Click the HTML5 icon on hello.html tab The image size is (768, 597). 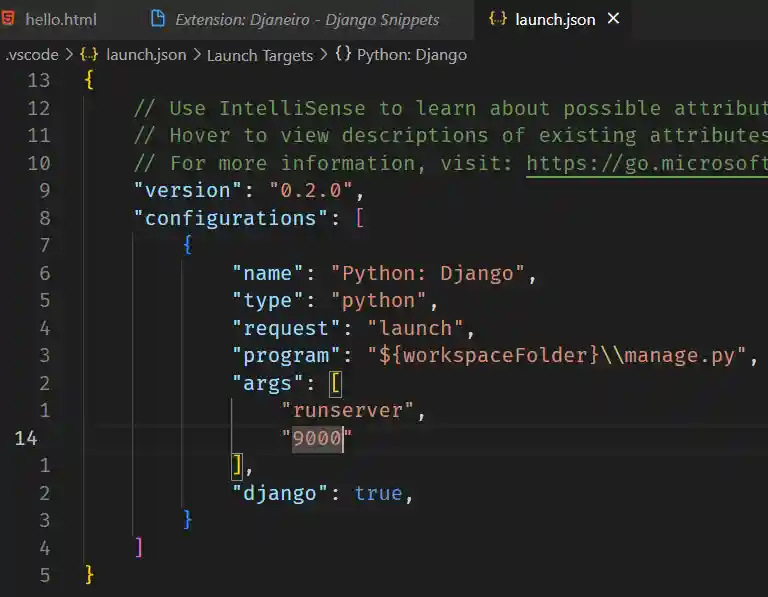tap(10, 19)
